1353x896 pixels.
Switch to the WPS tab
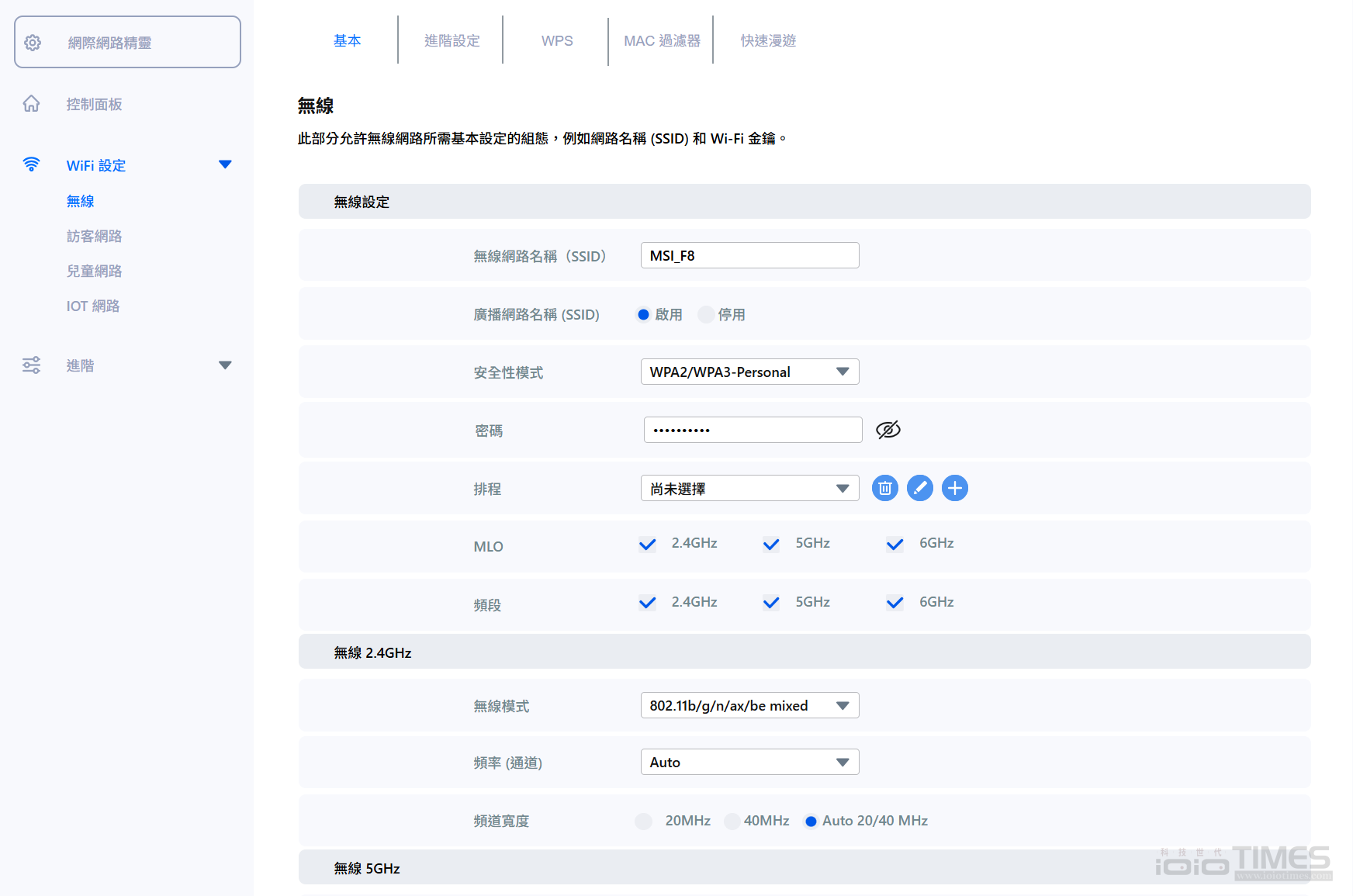556,40
